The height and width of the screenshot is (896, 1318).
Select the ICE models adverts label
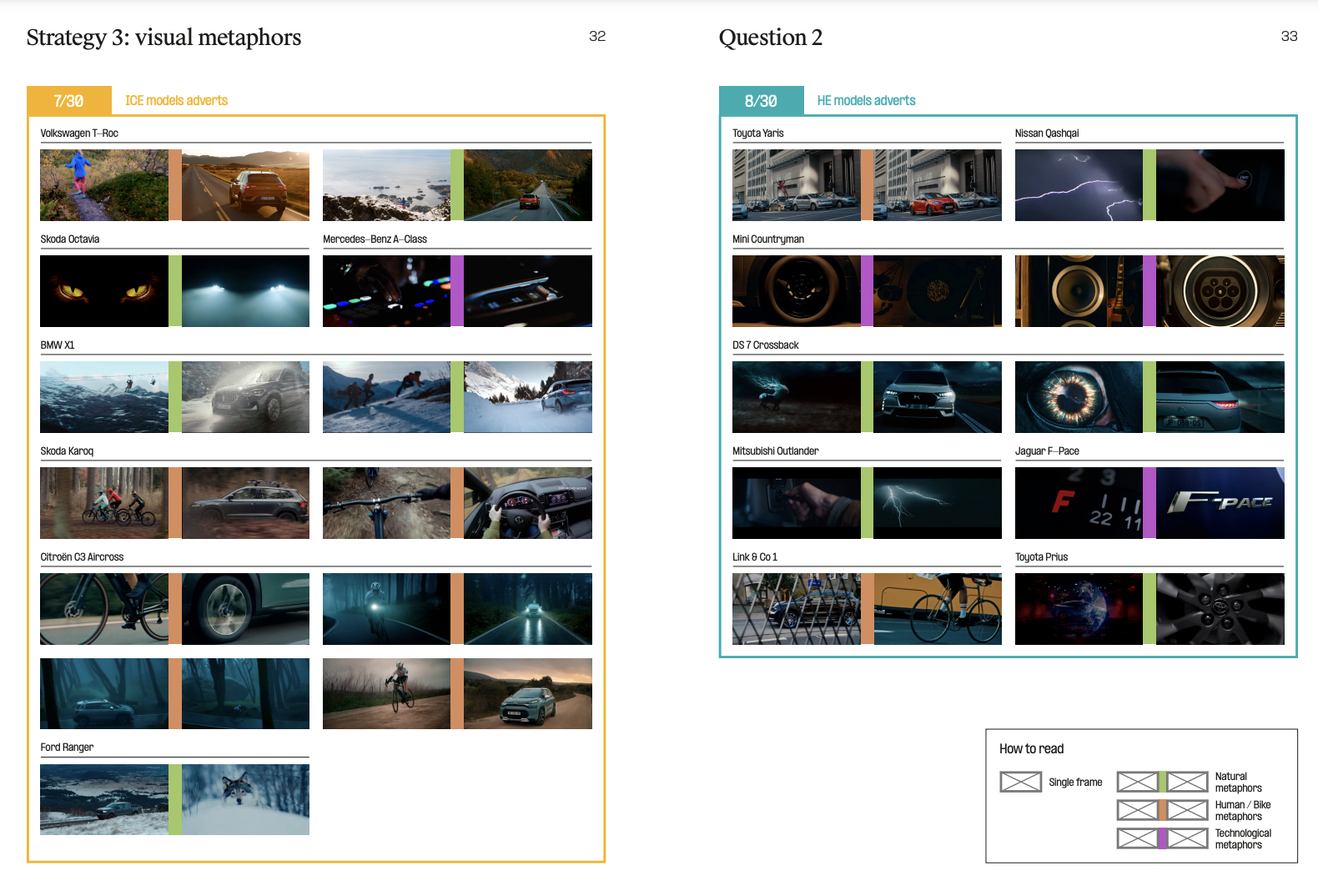coord(176,100)
